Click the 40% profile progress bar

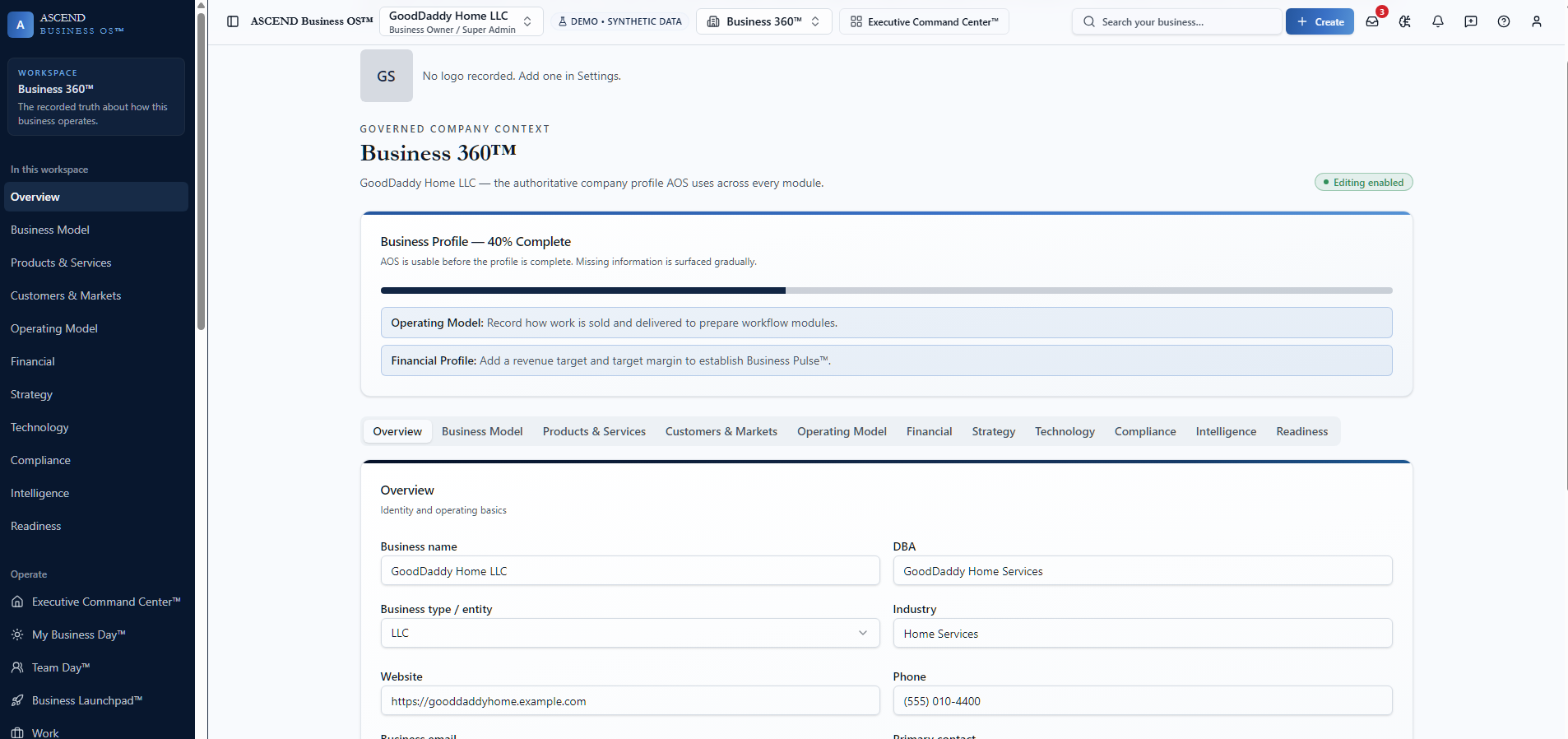(x=886, y=290)
